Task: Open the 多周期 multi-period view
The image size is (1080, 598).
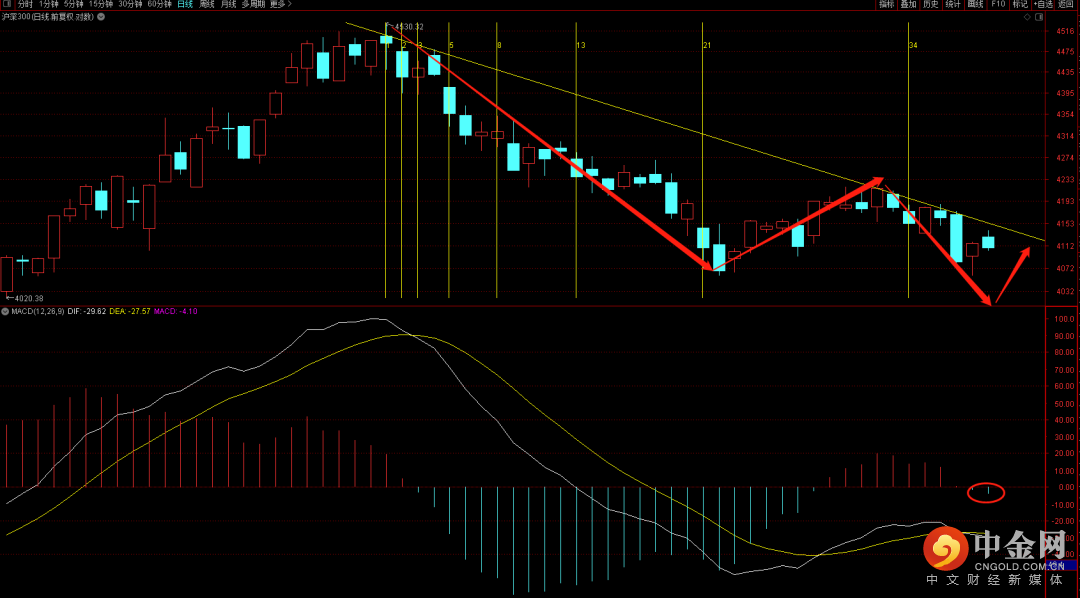Action: [x=254, y=5]
